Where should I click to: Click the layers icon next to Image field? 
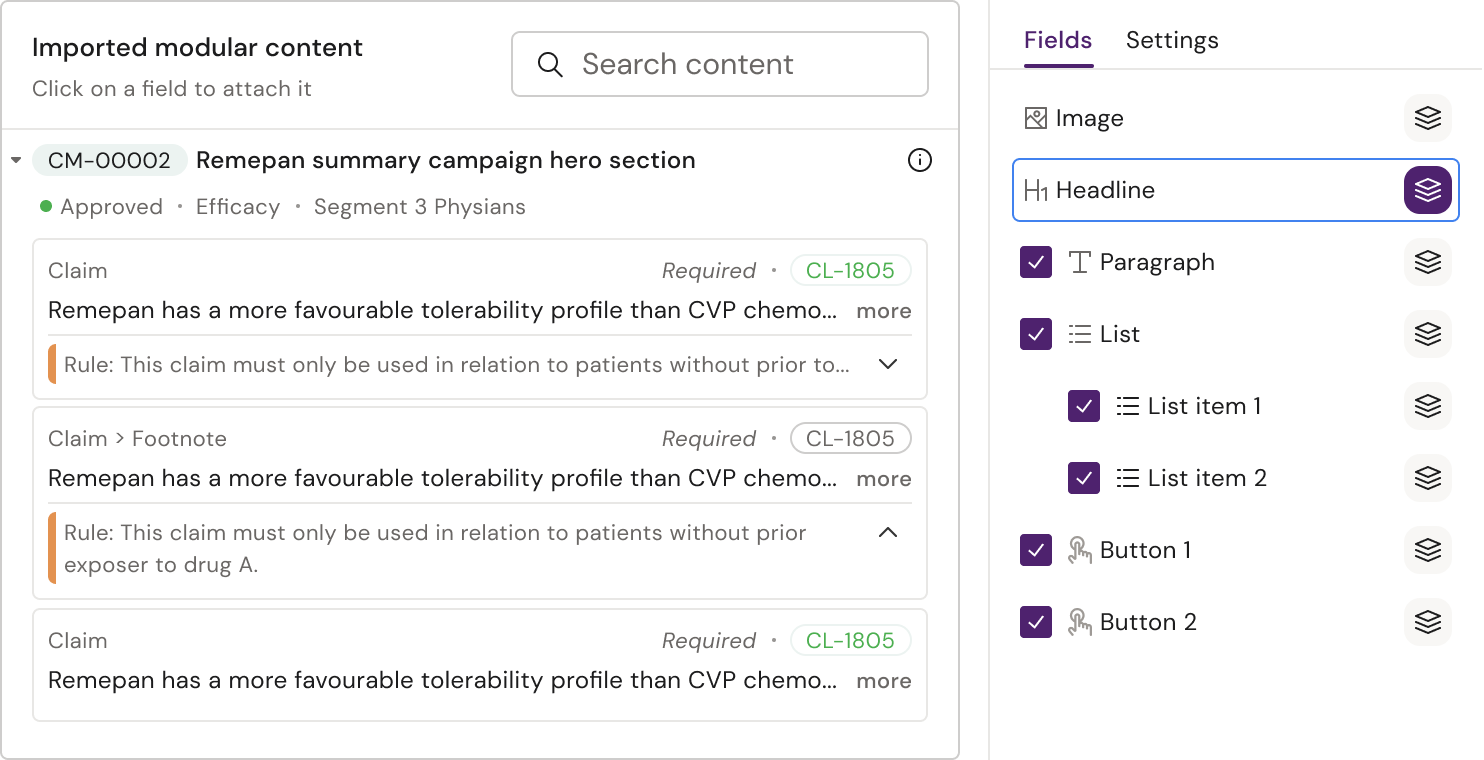click(1427, 118)
